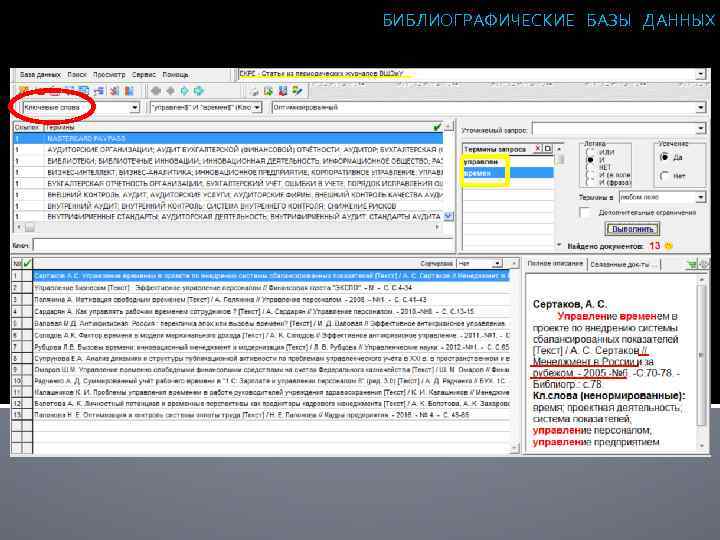
Task: Go to next record with cyan arrow
Action: click(185, 91)
